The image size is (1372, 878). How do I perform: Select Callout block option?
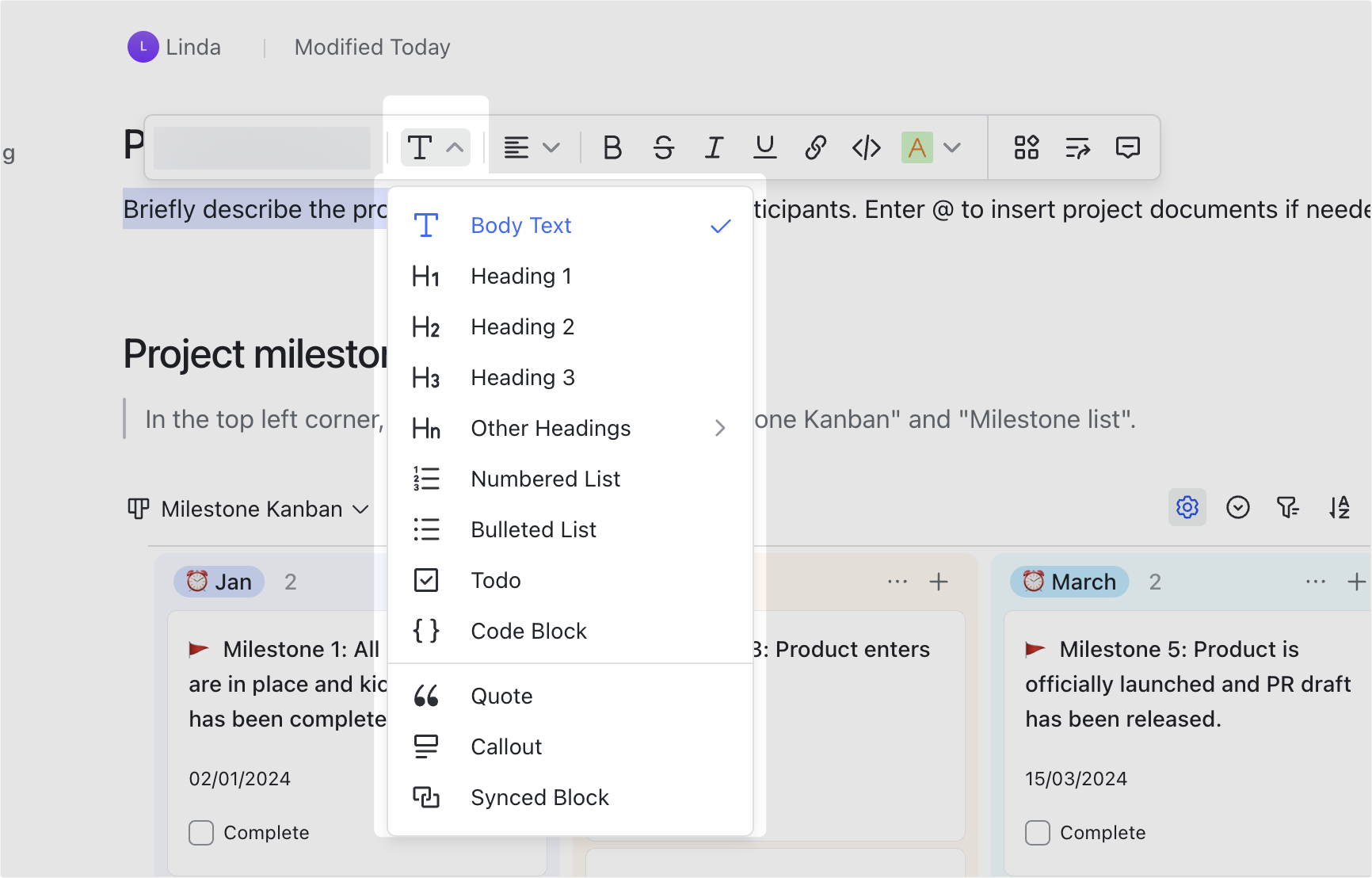(570, 747)
